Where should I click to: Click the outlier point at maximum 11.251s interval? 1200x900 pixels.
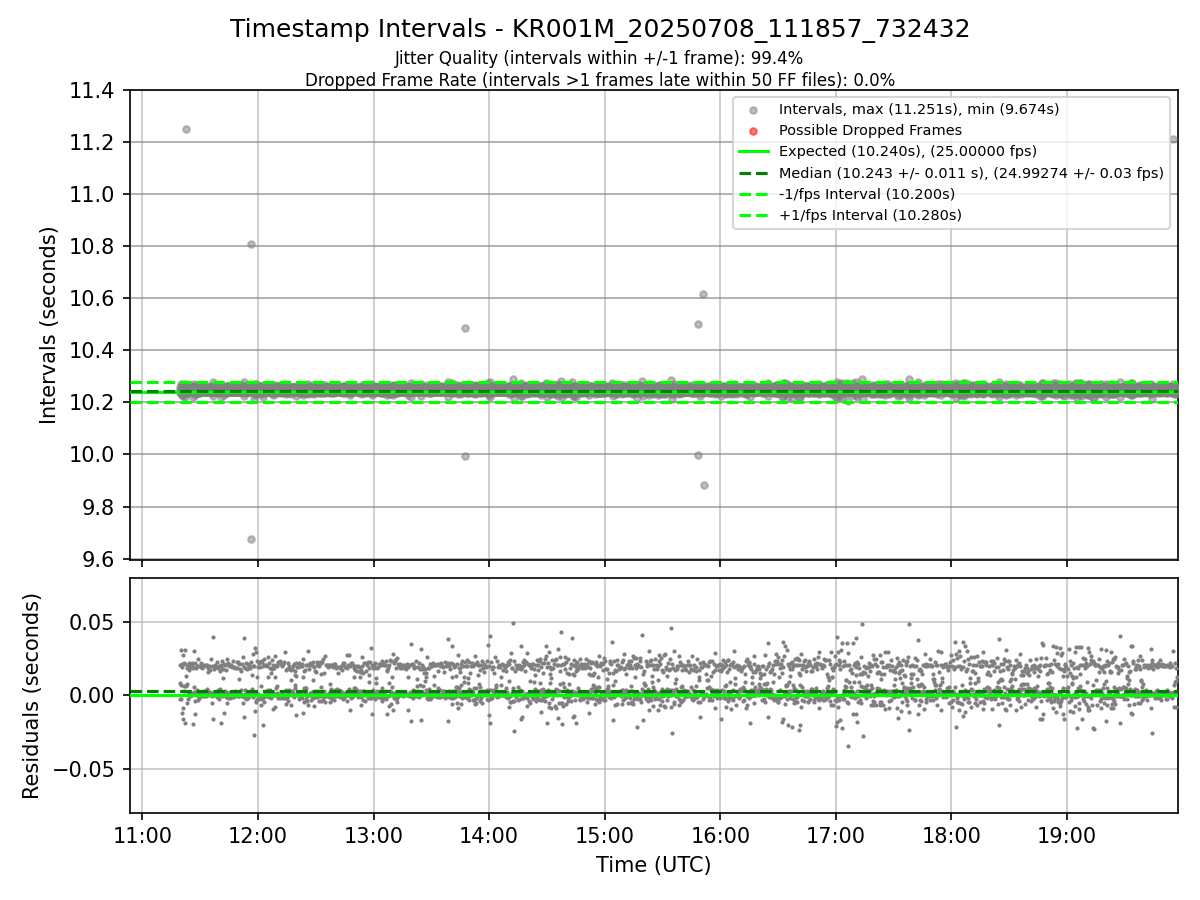186,129
